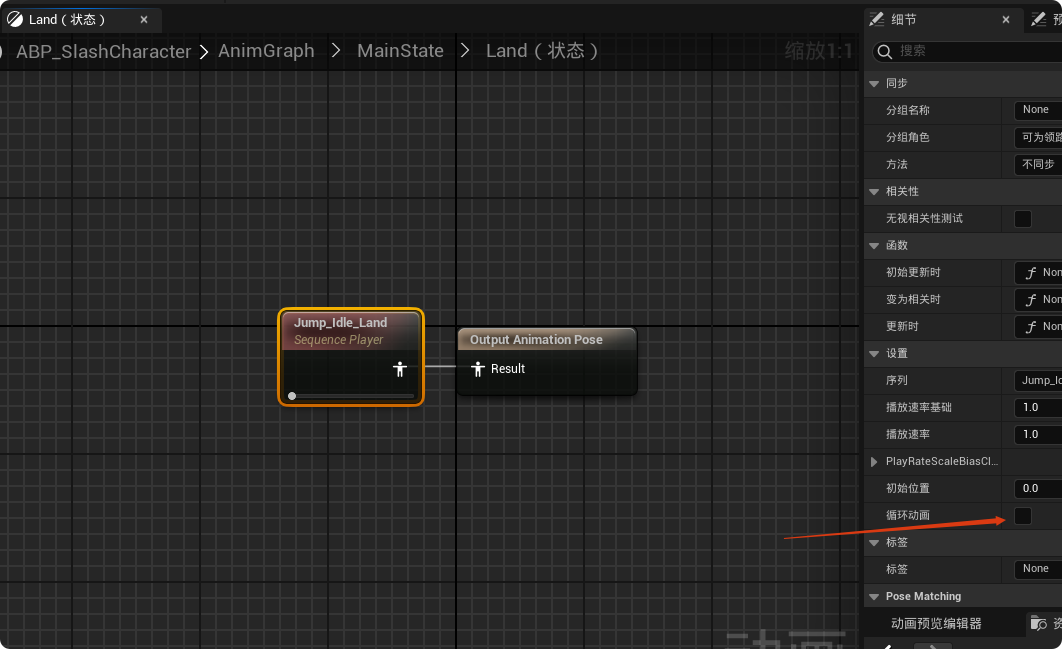Viewport: 1062px width, 649px height.
Task: Click the pose output pin on Jump_Idle_Land node
Action: click(x=400, y=369)
